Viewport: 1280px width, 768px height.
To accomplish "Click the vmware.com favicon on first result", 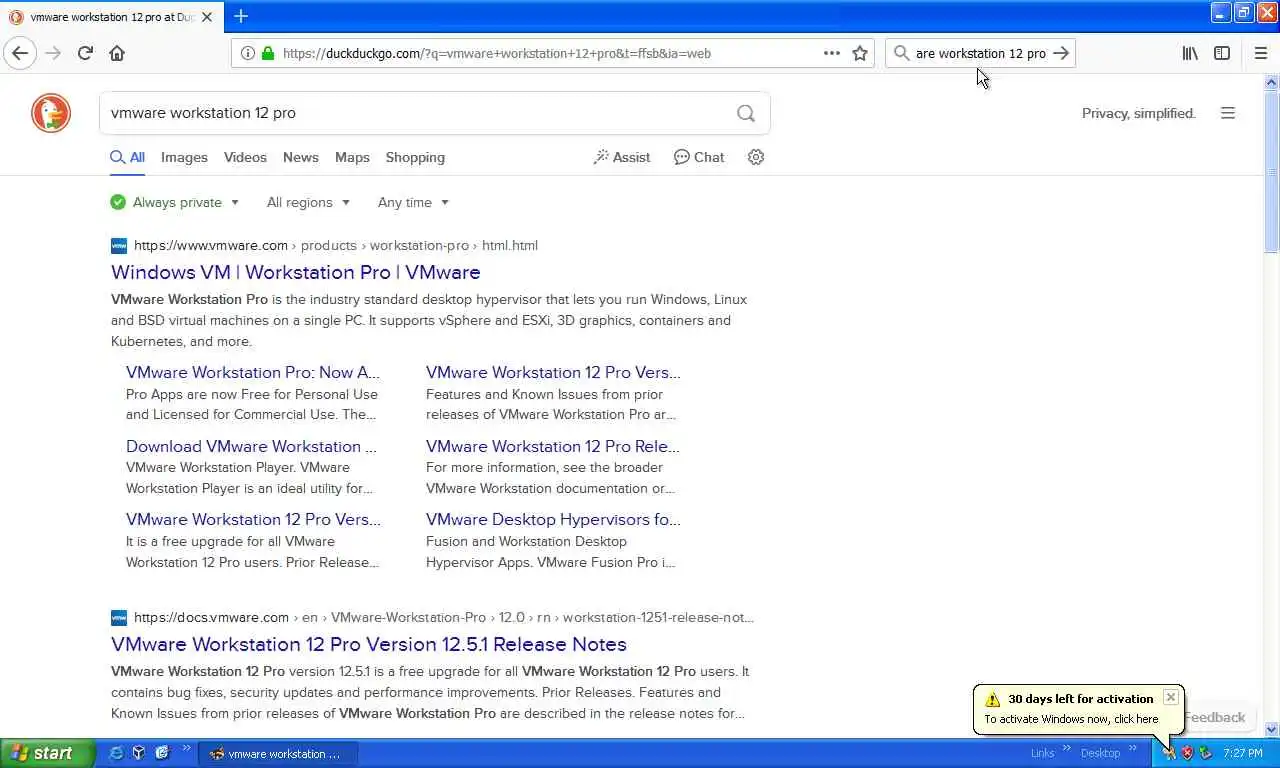I will (119, 245).
